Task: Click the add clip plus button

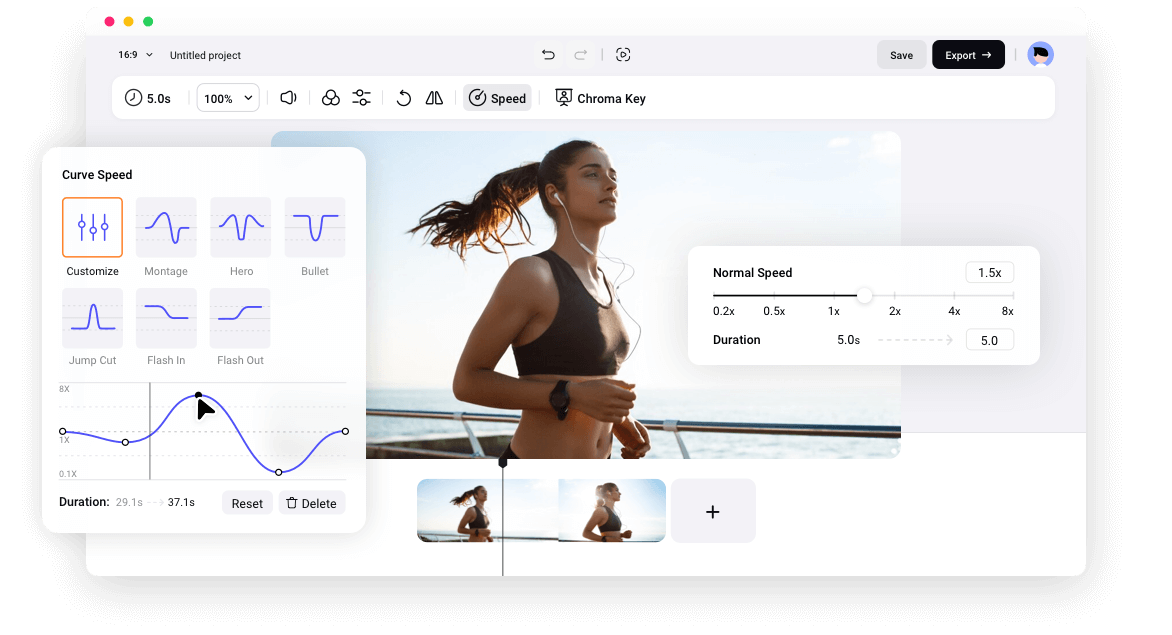Action: point(713,511)
